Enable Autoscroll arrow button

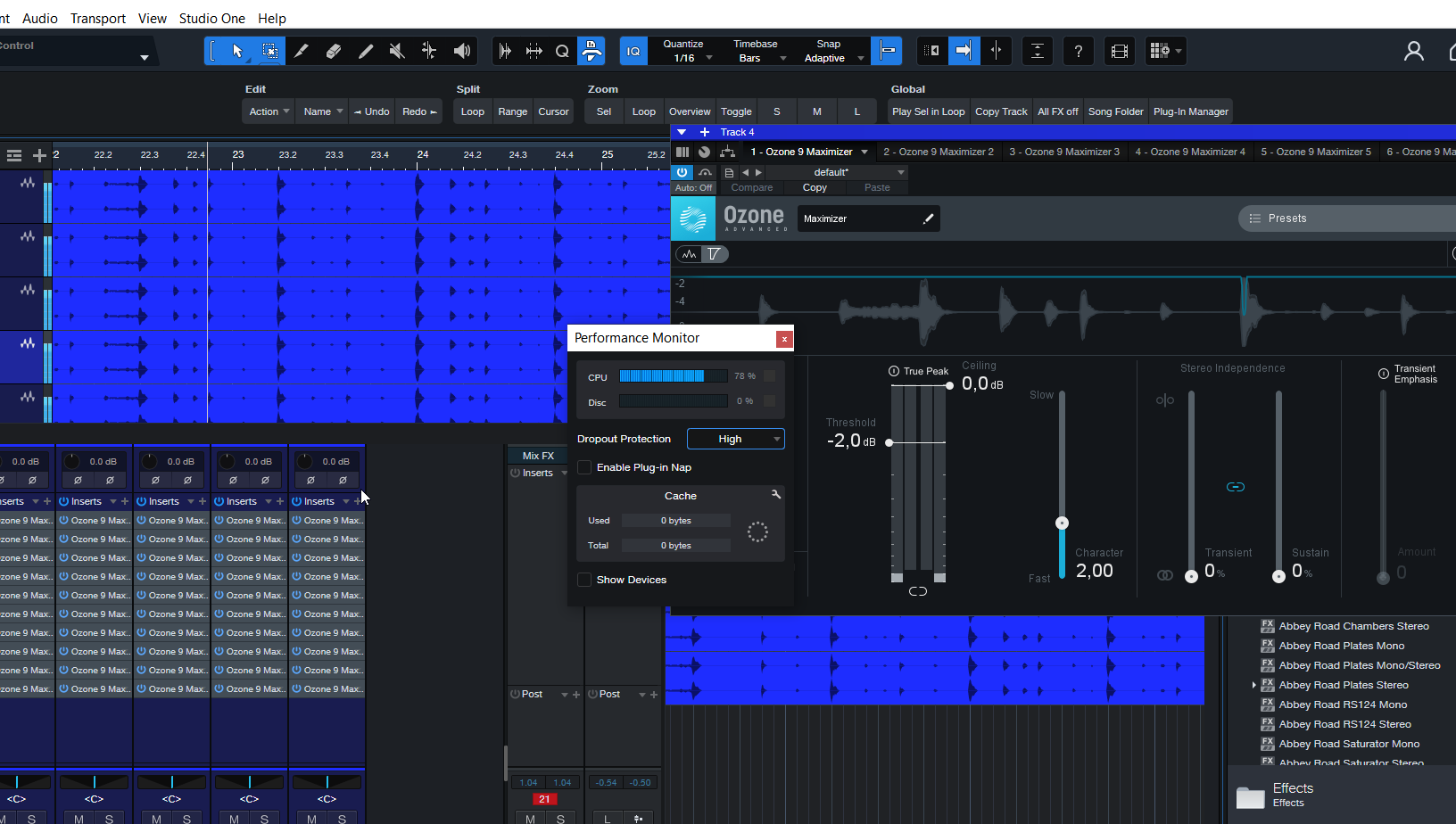point(964,51)
